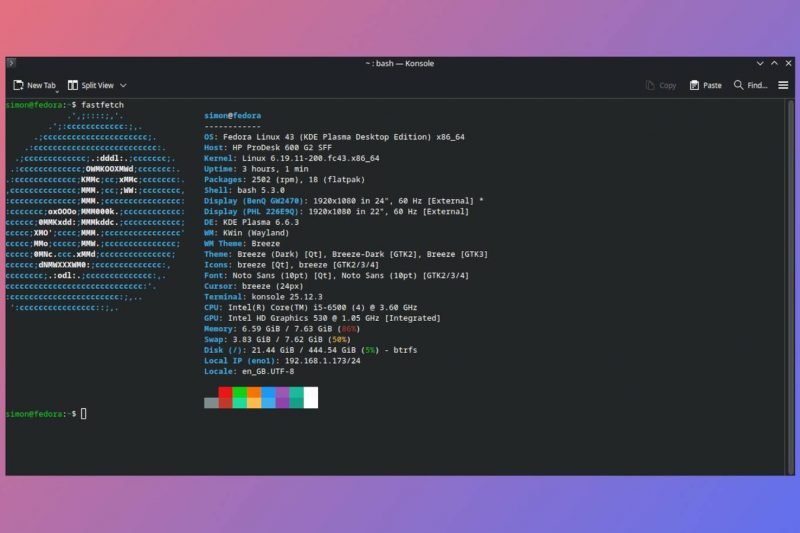The height and width of the screenshot is (533, 800).
Task: Click the red color block in fastfetch palette
Action: (225, 393)
